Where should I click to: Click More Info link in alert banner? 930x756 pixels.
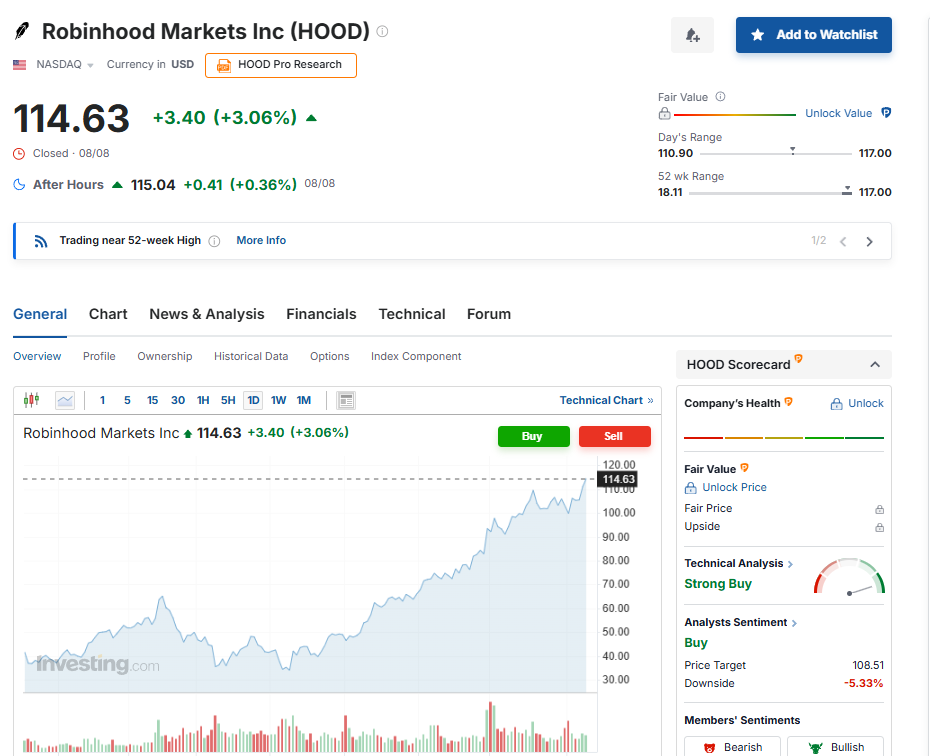click(x=261, y=240)
